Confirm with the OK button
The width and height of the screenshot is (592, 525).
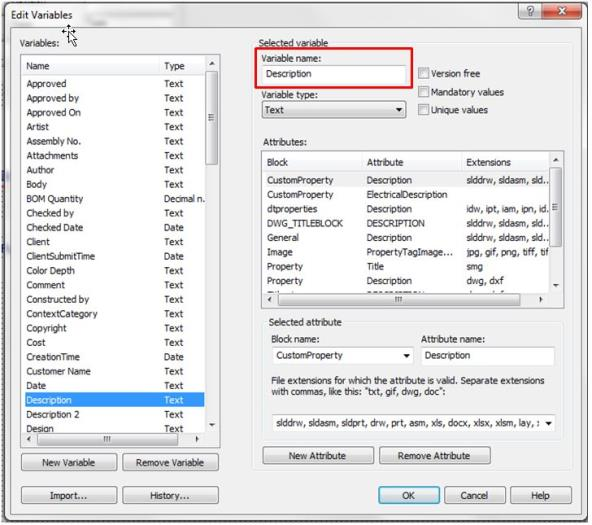409,495
